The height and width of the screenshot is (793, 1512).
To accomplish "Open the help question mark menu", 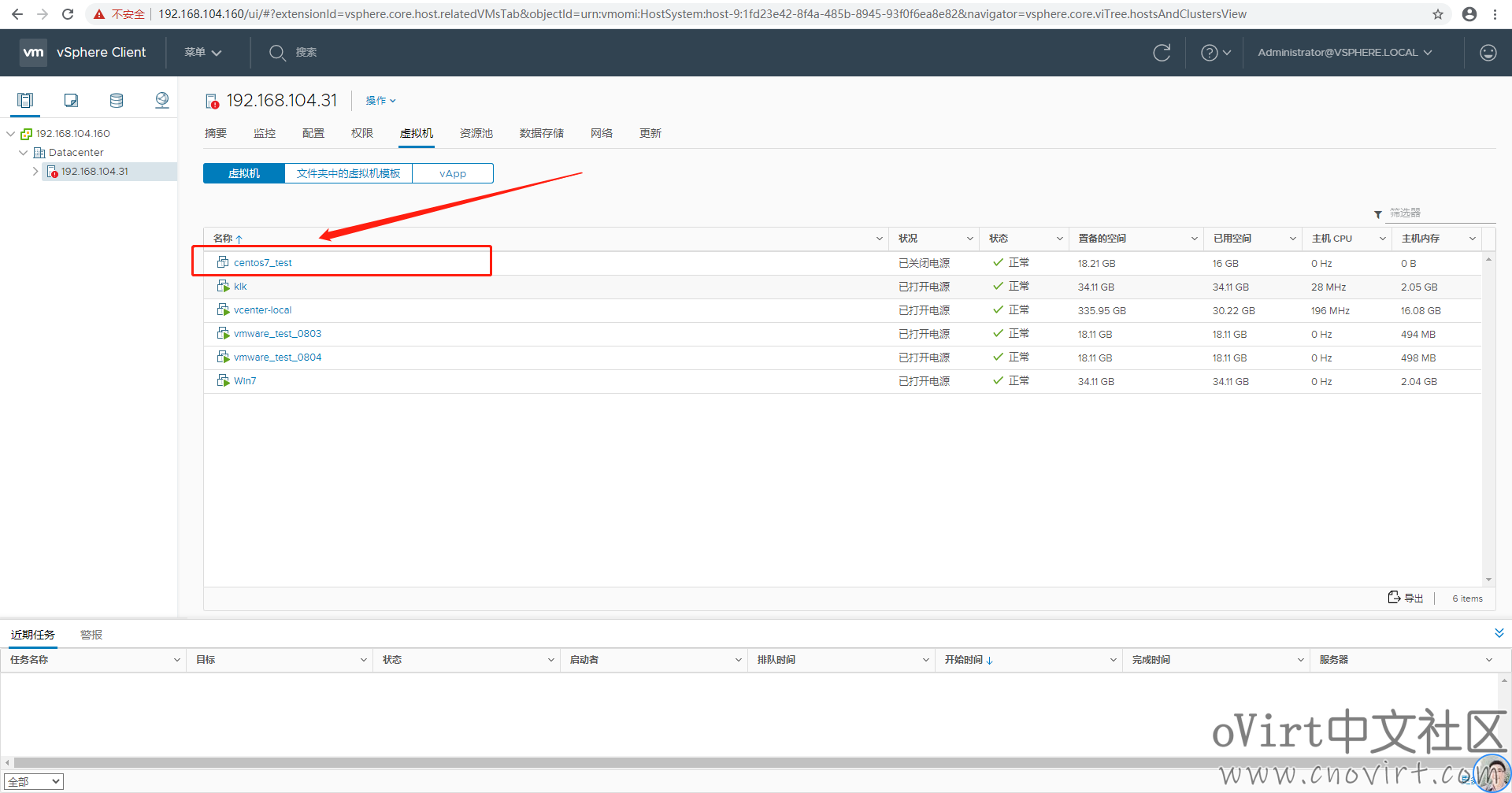I will point(1215,53).
